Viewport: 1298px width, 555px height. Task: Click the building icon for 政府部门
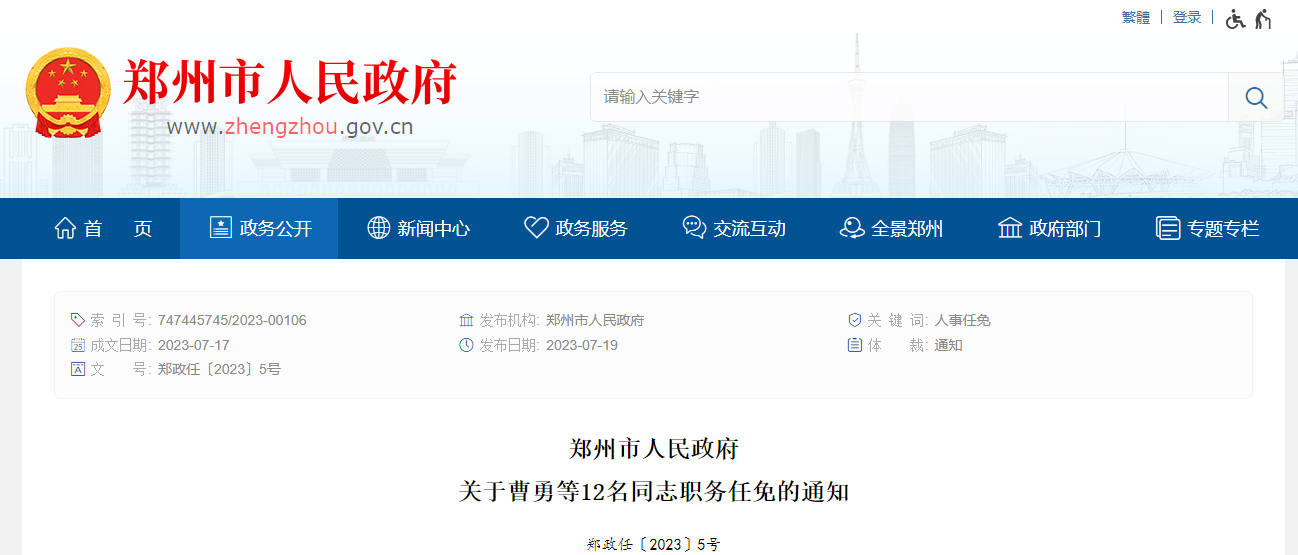(x=1010, y=228)
